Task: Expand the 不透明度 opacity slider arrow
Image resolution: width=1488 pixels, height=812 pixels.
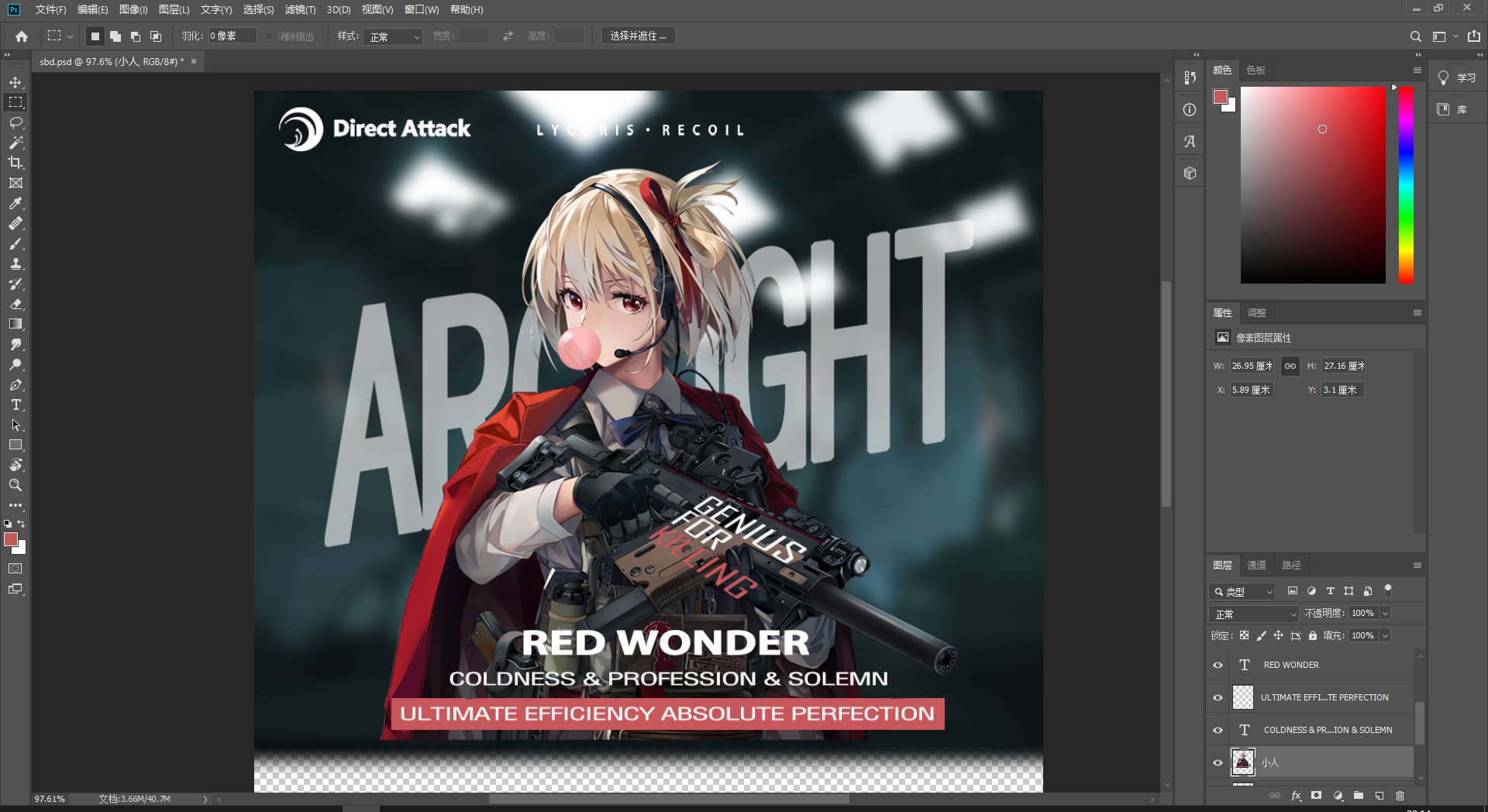Action: pos(1385,613)
